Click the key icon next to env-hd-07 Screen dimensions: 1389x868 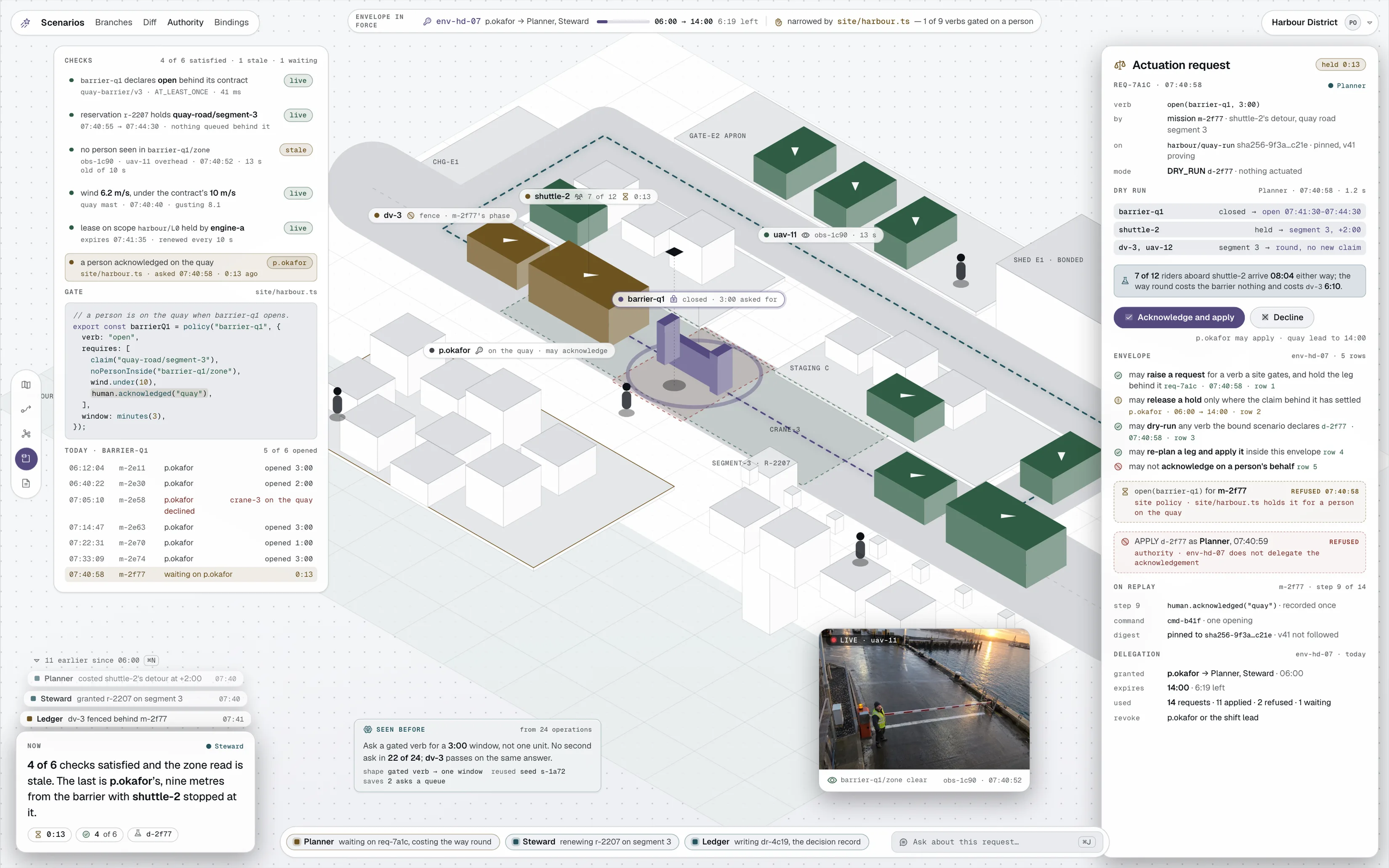click(427, 22)
